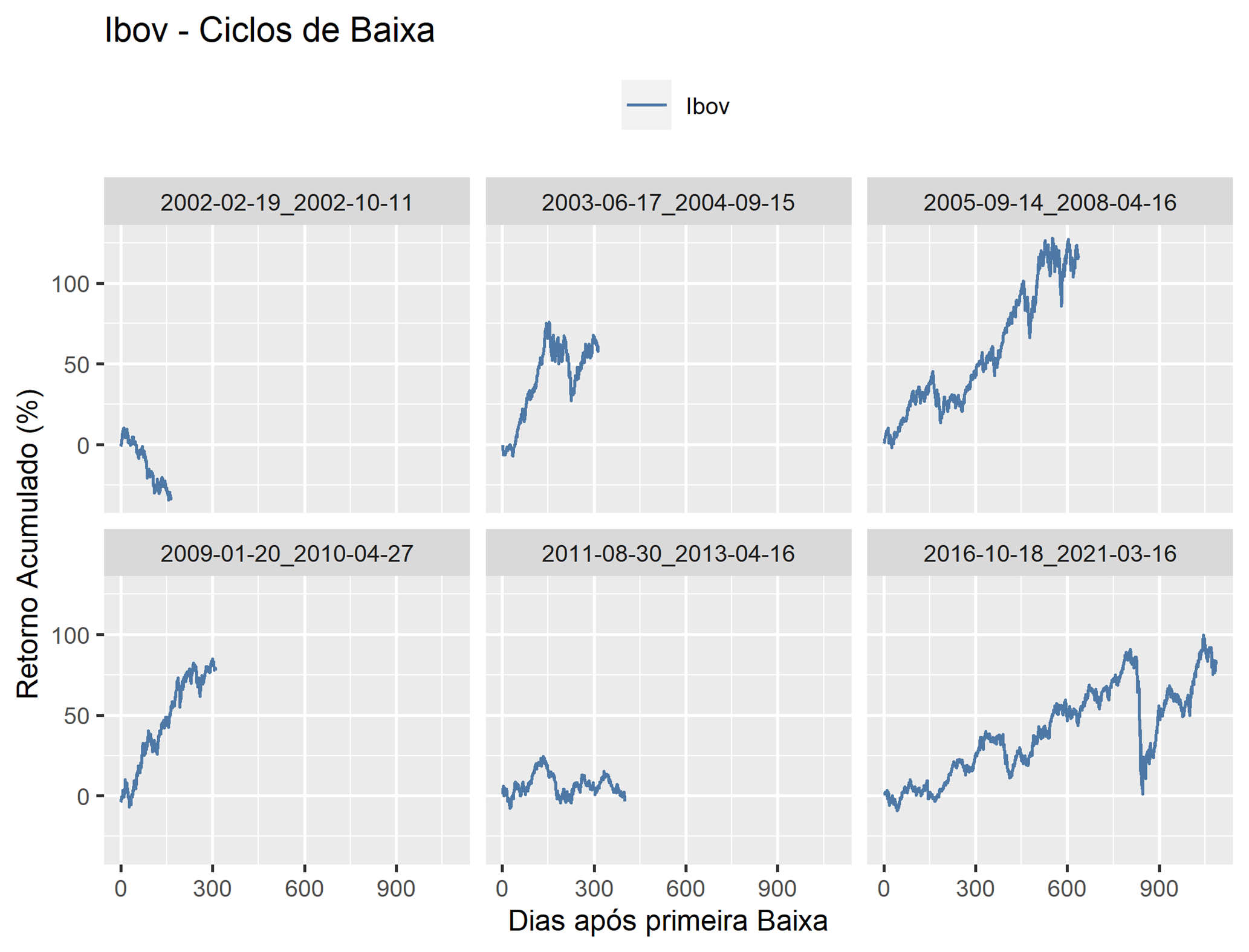Image resolution: width=1249 pixels, height=952 pixels.
Task: Click the 900 x-axis tick of middle panel
Action: tap(777, 889)
